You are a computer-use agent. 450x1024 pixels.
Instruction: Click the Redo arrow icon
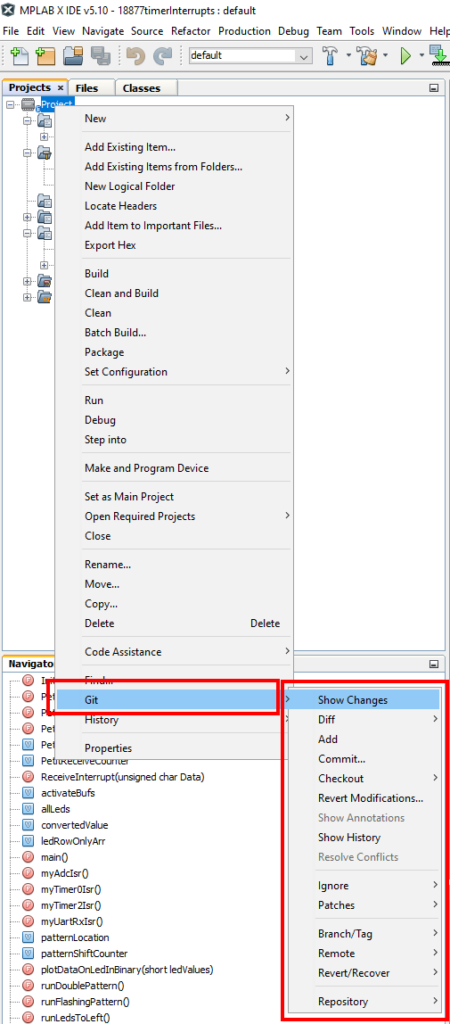(x=162, y=56)
